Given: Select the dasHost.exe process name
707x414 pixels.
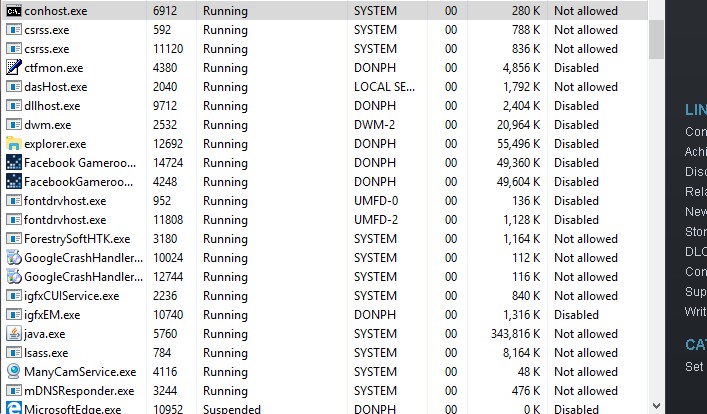Looking at the screenshot, I should 55,87.
